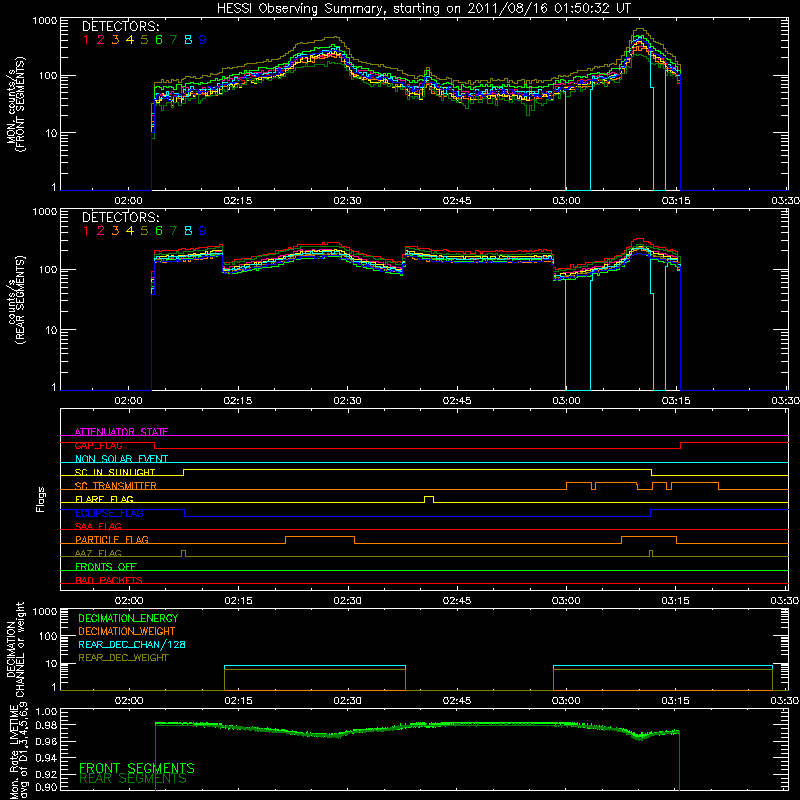Select detector 5 in rear segments legend
This screenshot has width=800, height=800.
coord(144,231)
